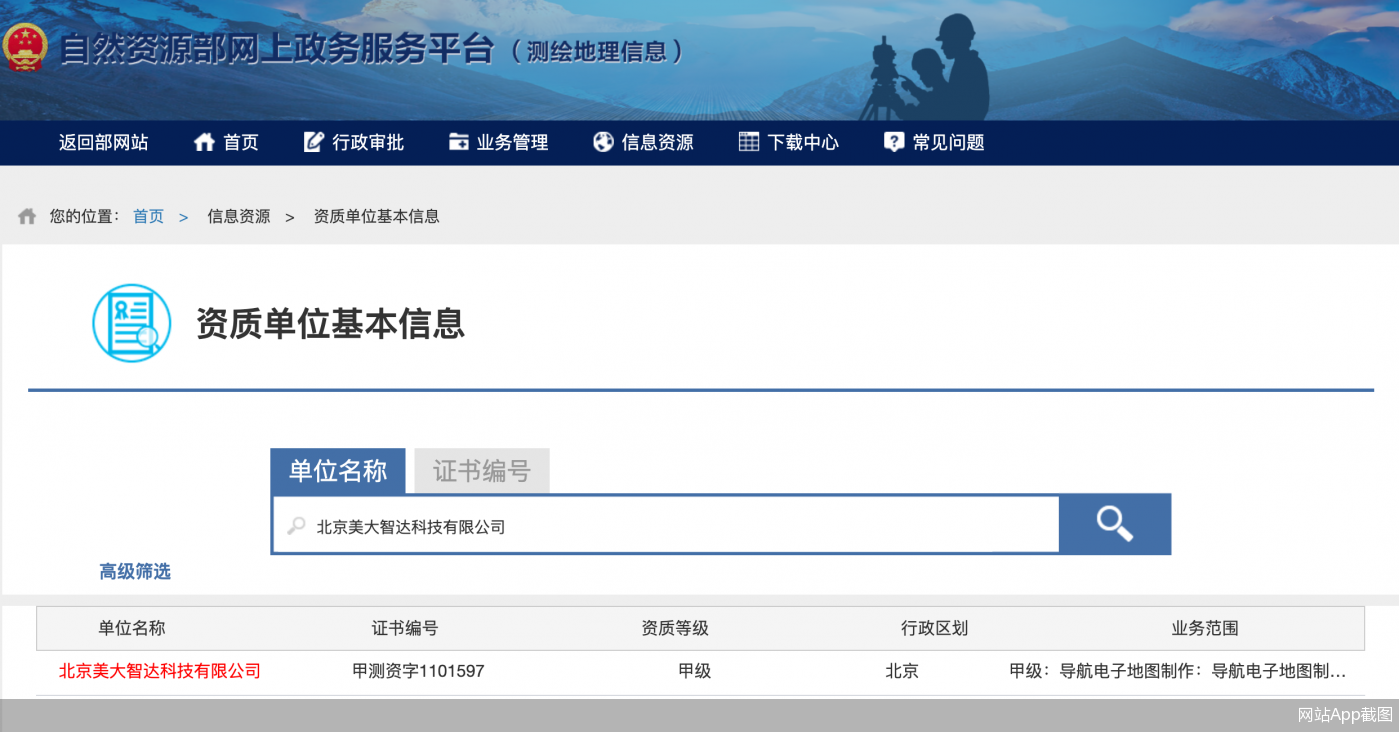Click 证书编号 column header
This screenshot has width=1399, height=732.
(x=405, y=628)
